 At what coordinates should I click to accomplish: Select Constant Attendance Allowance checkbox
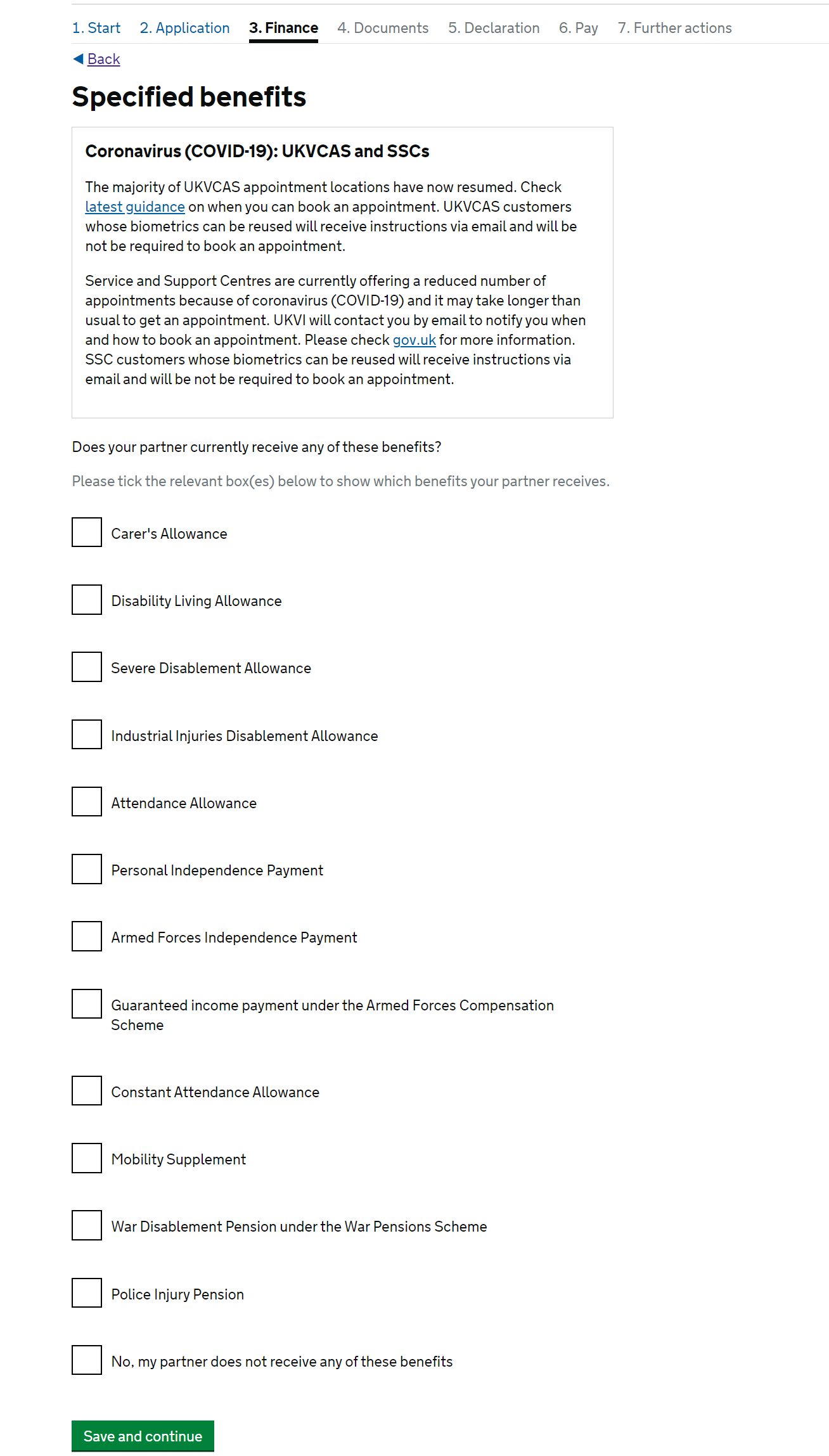[x=87, y=1090]
